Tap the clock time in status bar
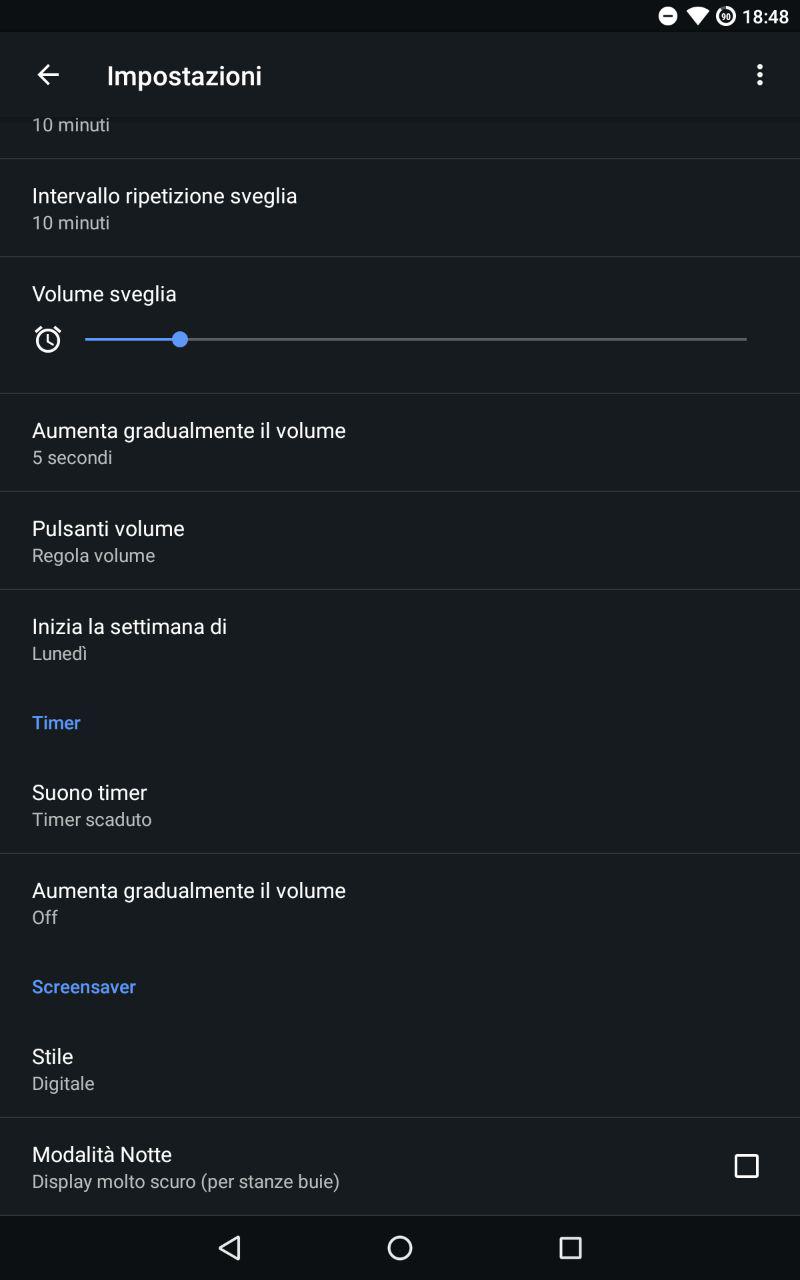Viewport: 800px width, 1280px height. pyautogui.click(x=765, y=16)
